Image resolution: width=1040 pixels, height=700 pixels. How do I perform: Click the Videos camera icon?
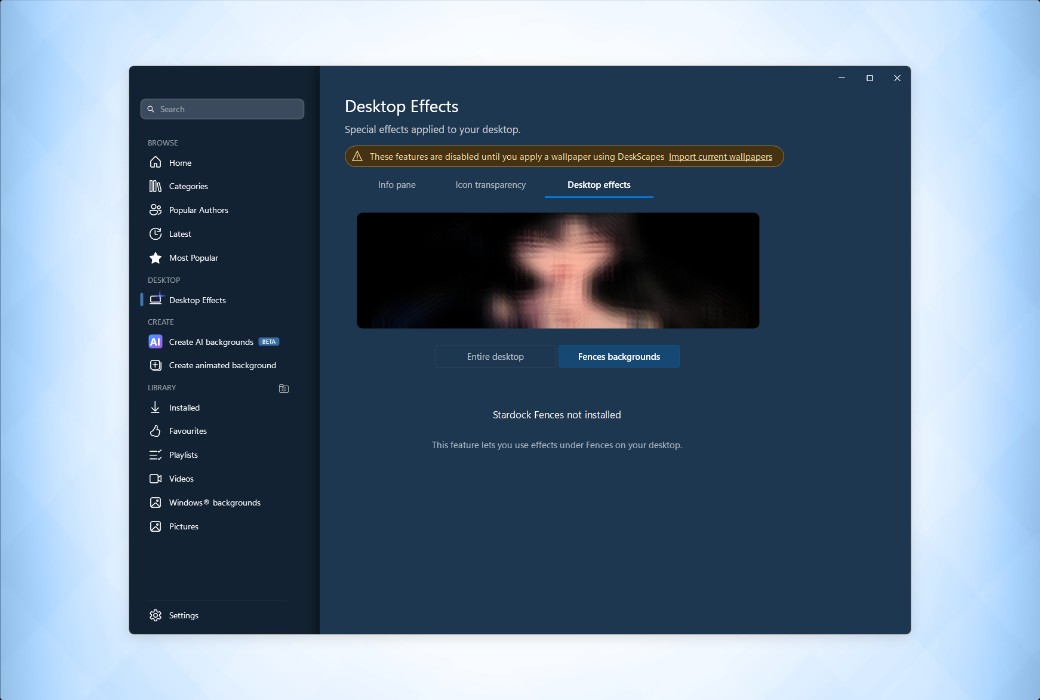pos(155,479)
